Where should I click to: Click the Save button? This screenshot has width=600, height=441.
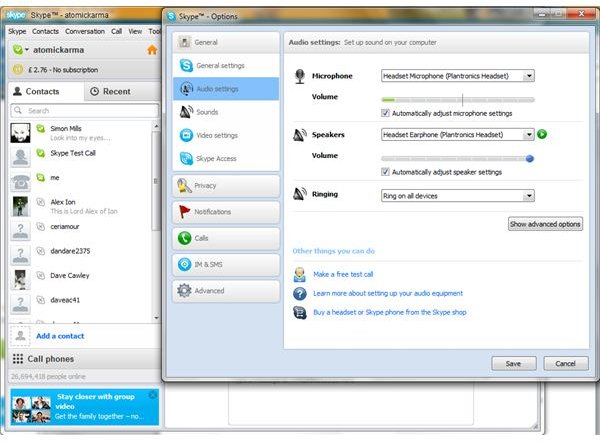[x=514, y=363]
